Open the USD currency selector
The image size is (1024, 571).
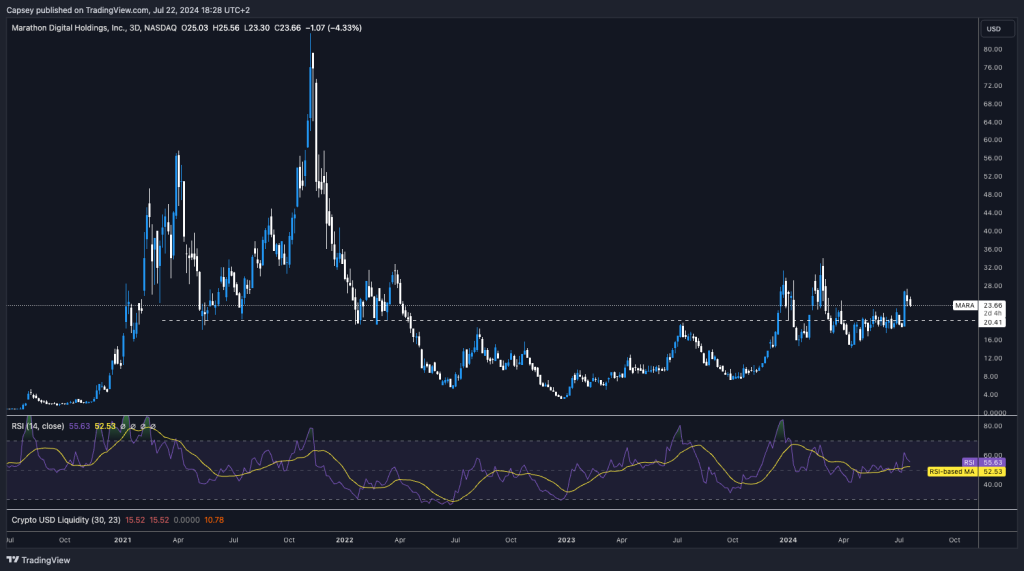tap(997, 29)
